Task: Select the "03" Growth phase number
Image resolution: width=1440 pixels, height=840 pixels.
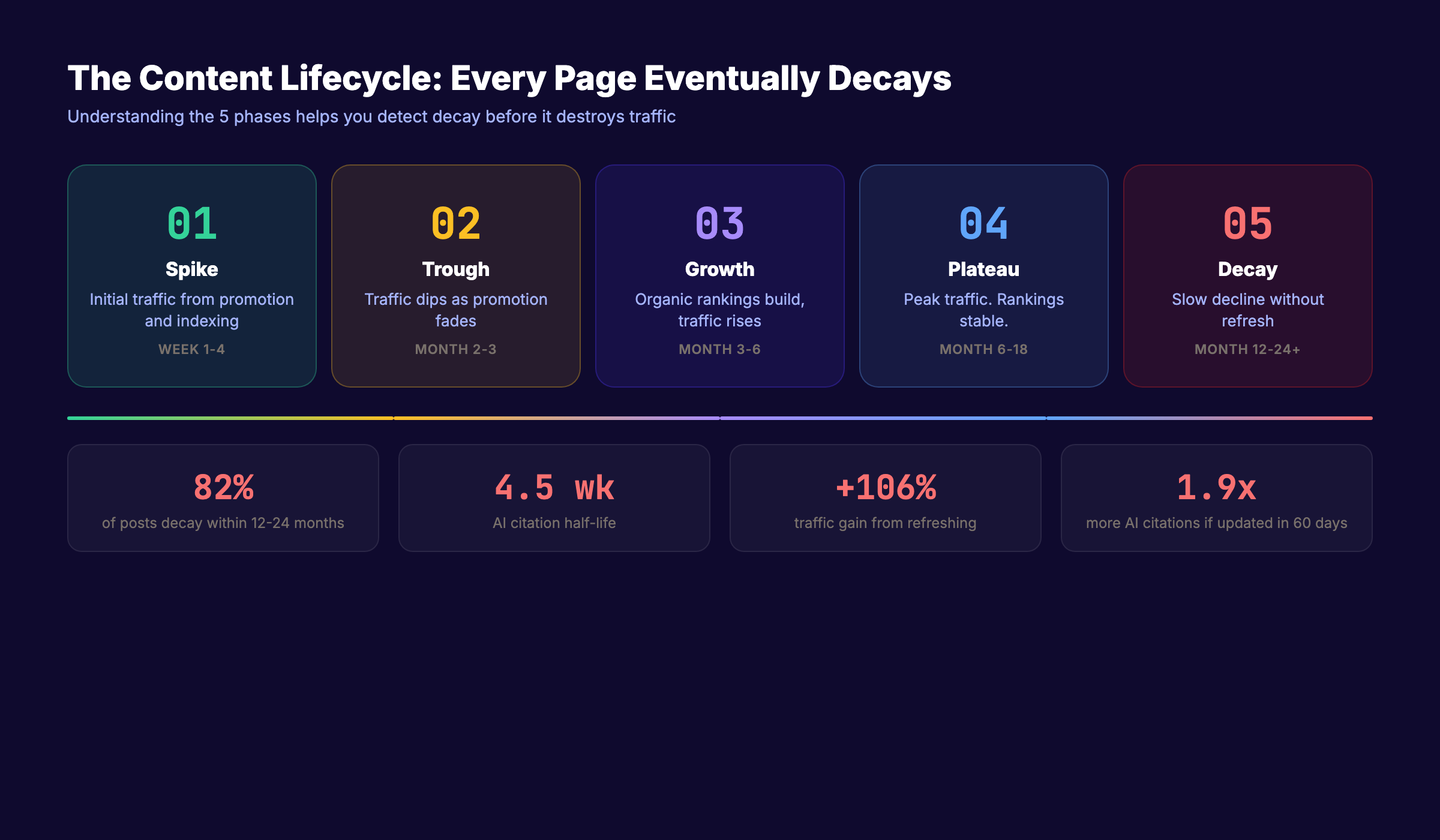Action: [x=719, y=224]
